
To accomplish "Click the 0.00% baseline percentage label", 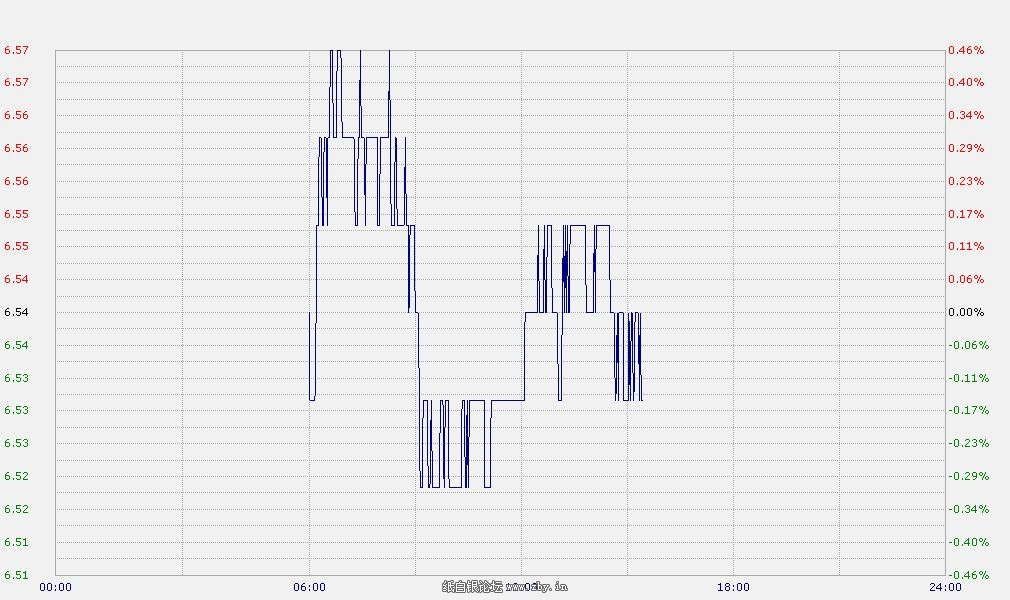I will point(966,313).
